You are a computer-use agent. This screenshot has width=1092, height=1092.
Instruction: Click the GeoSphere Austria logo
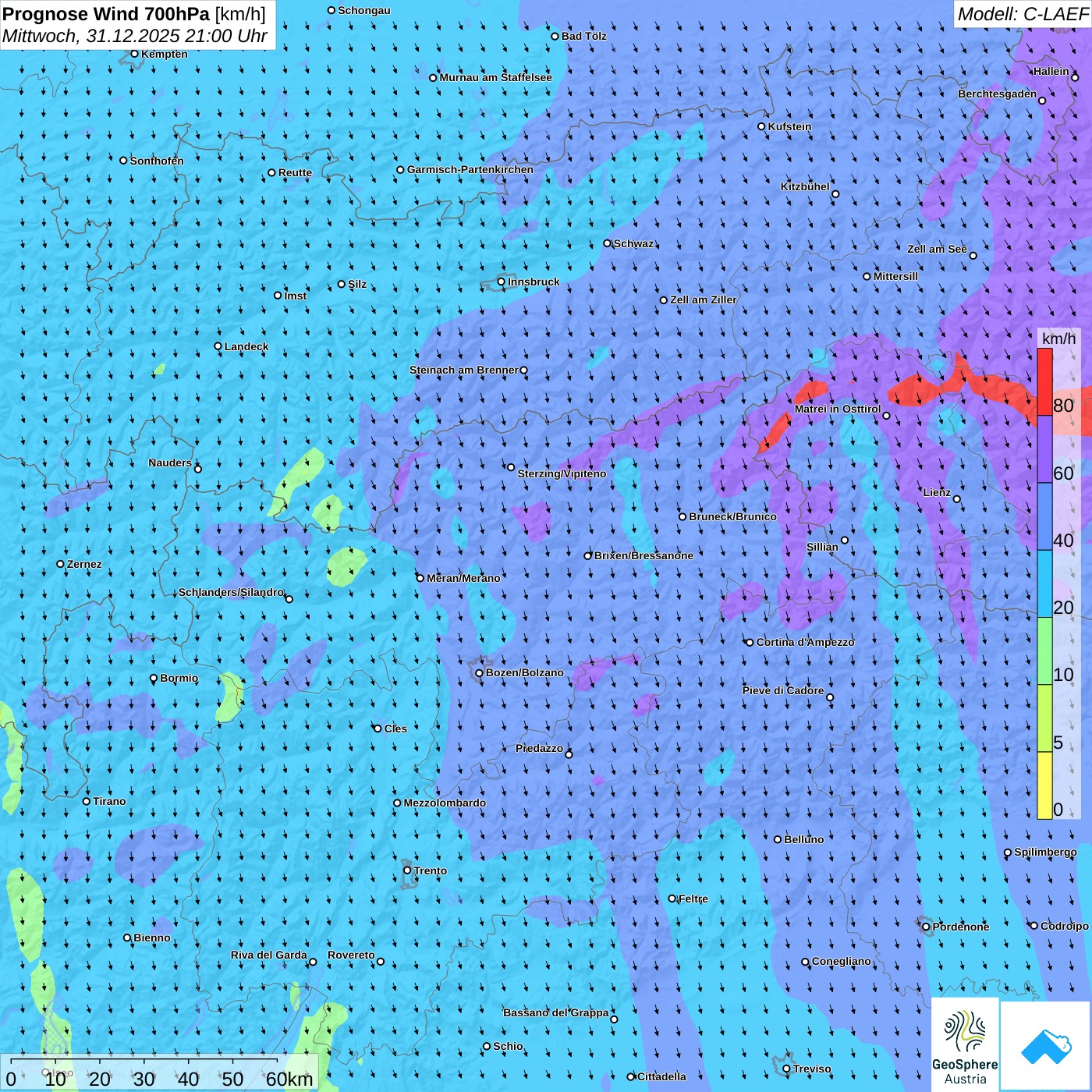click(x=965, y=1045)
